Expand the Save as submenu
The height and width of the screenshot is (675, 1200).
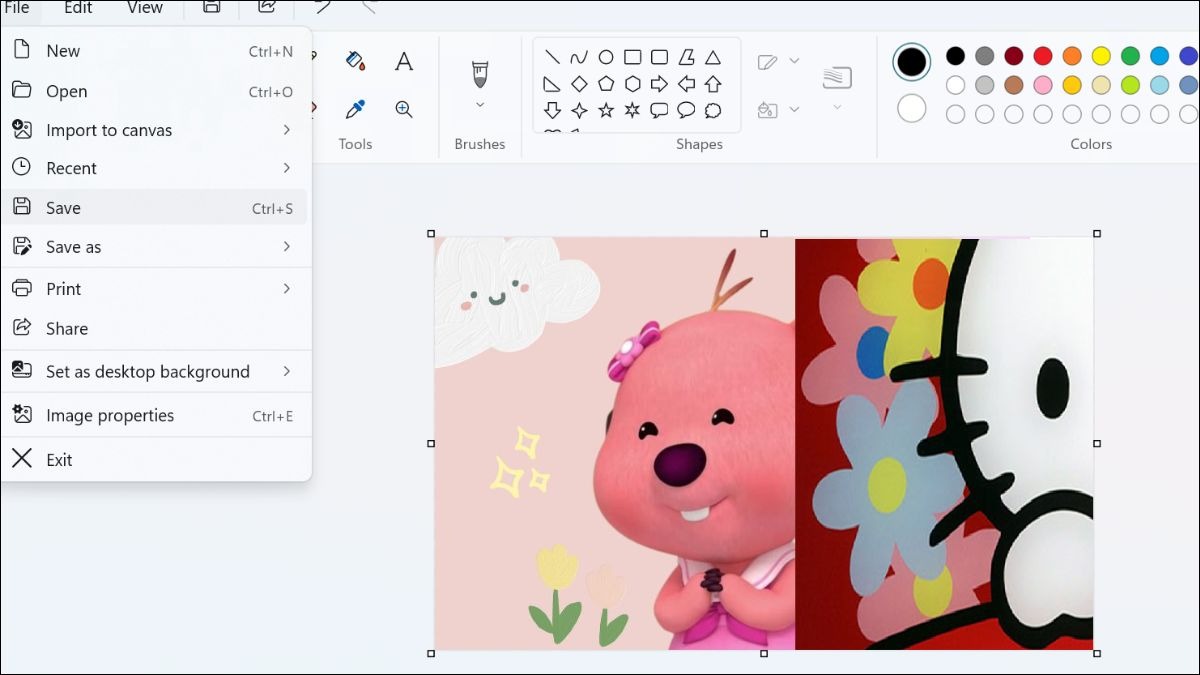286,247
